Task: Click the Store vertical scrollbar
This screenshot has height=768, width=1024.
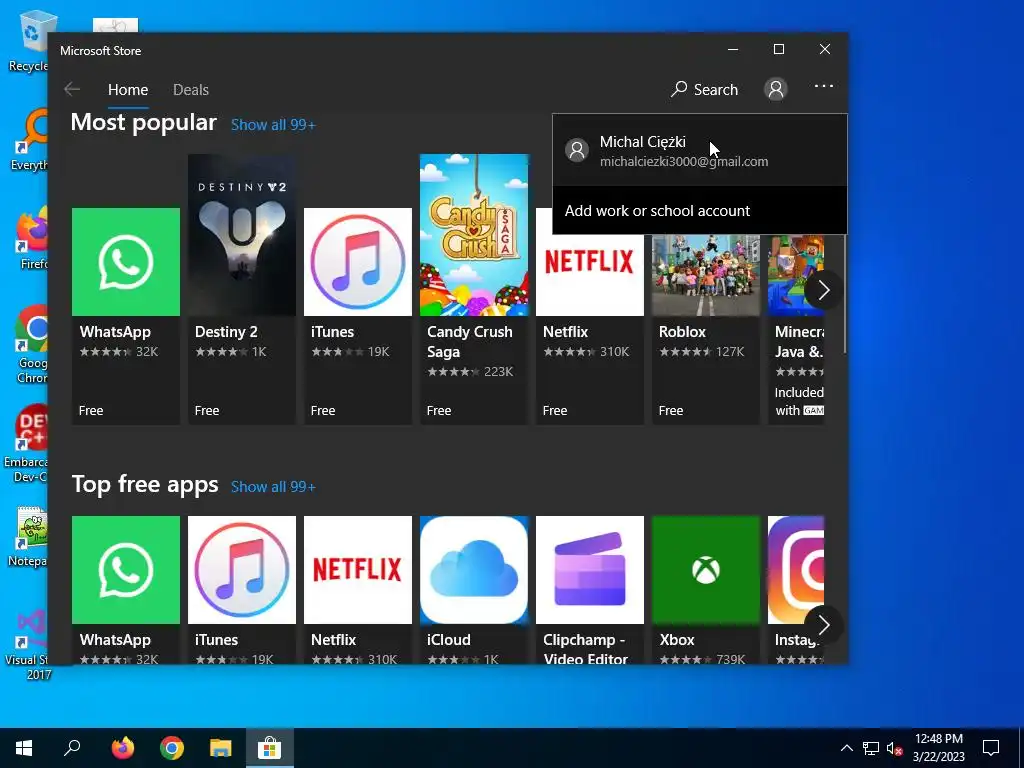Action: pos(844,294)
